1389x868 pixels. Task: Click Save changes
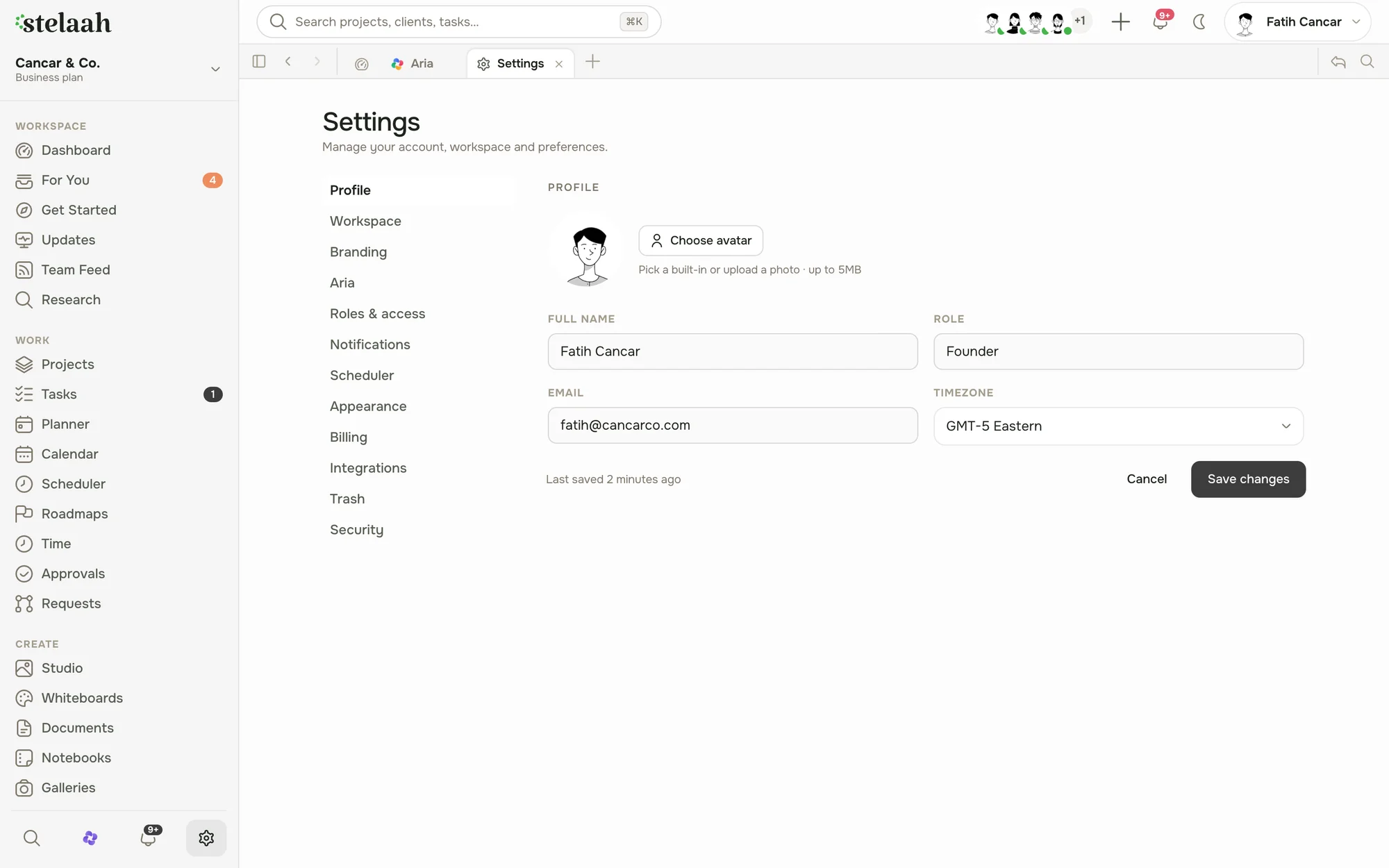[x=1248, y=479]
